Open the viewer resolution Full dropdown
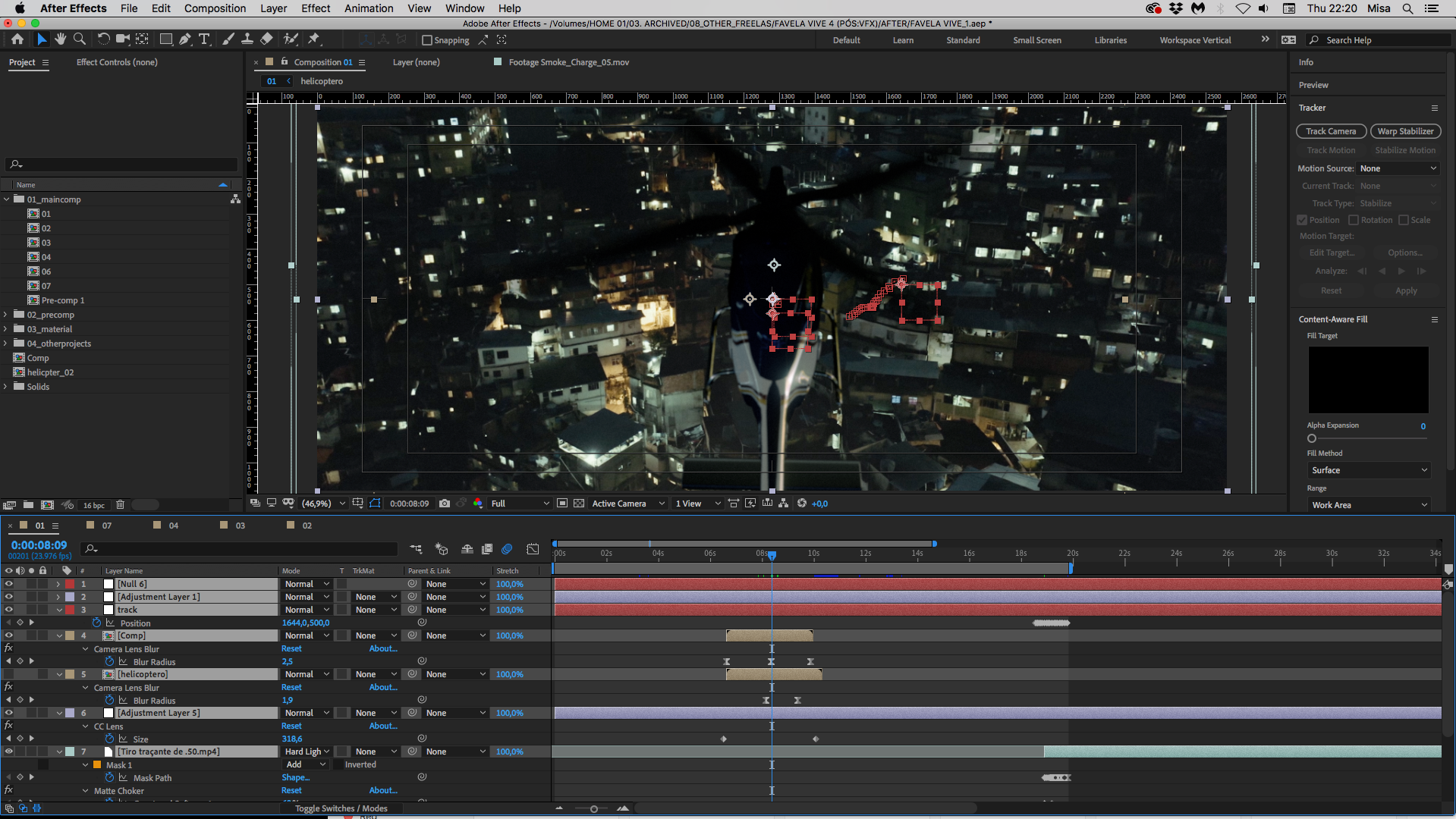Image resolution: width=1456 pixels, height=819 pixels. [520, 504]
